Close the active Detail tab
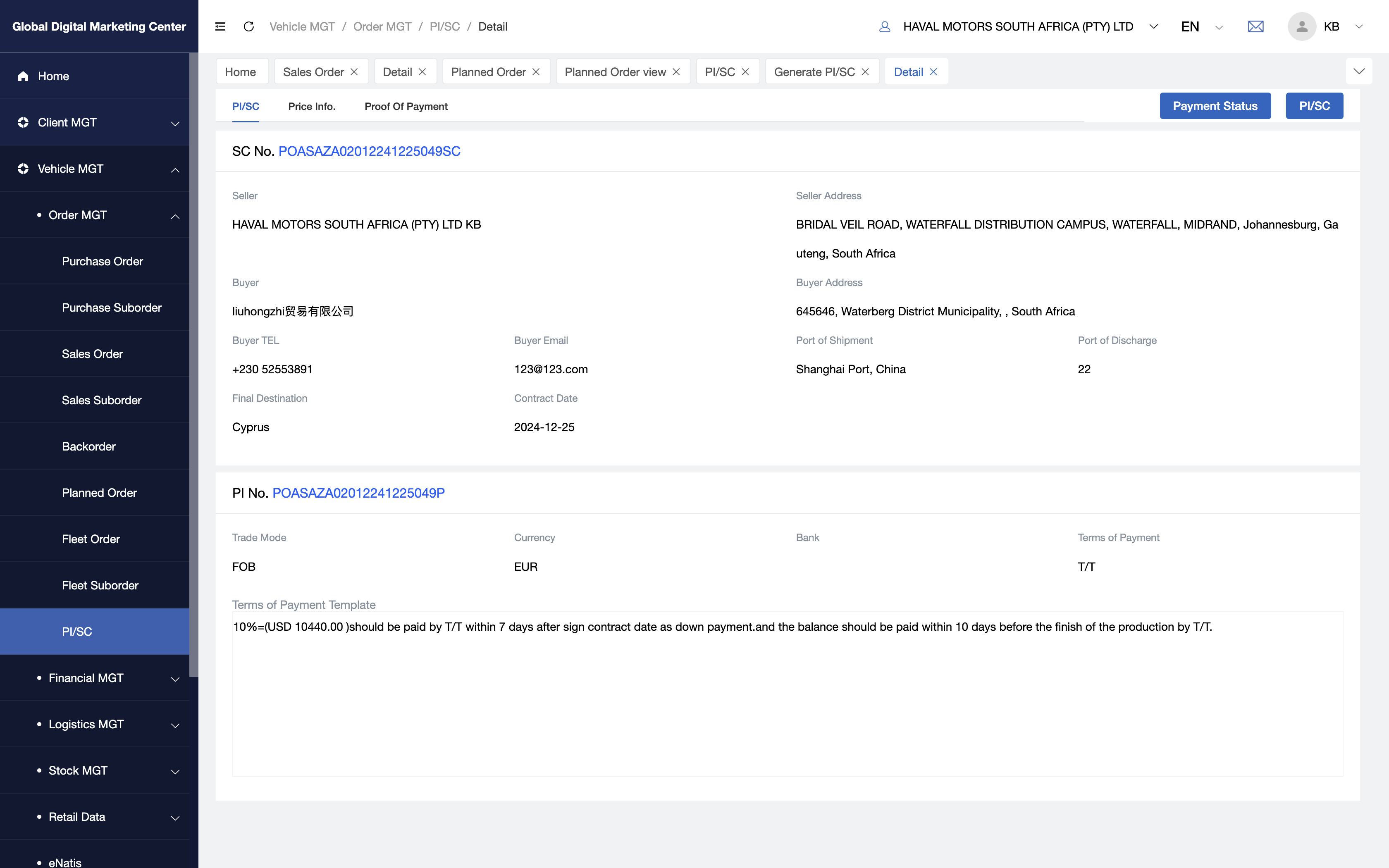 pos(933,72)
